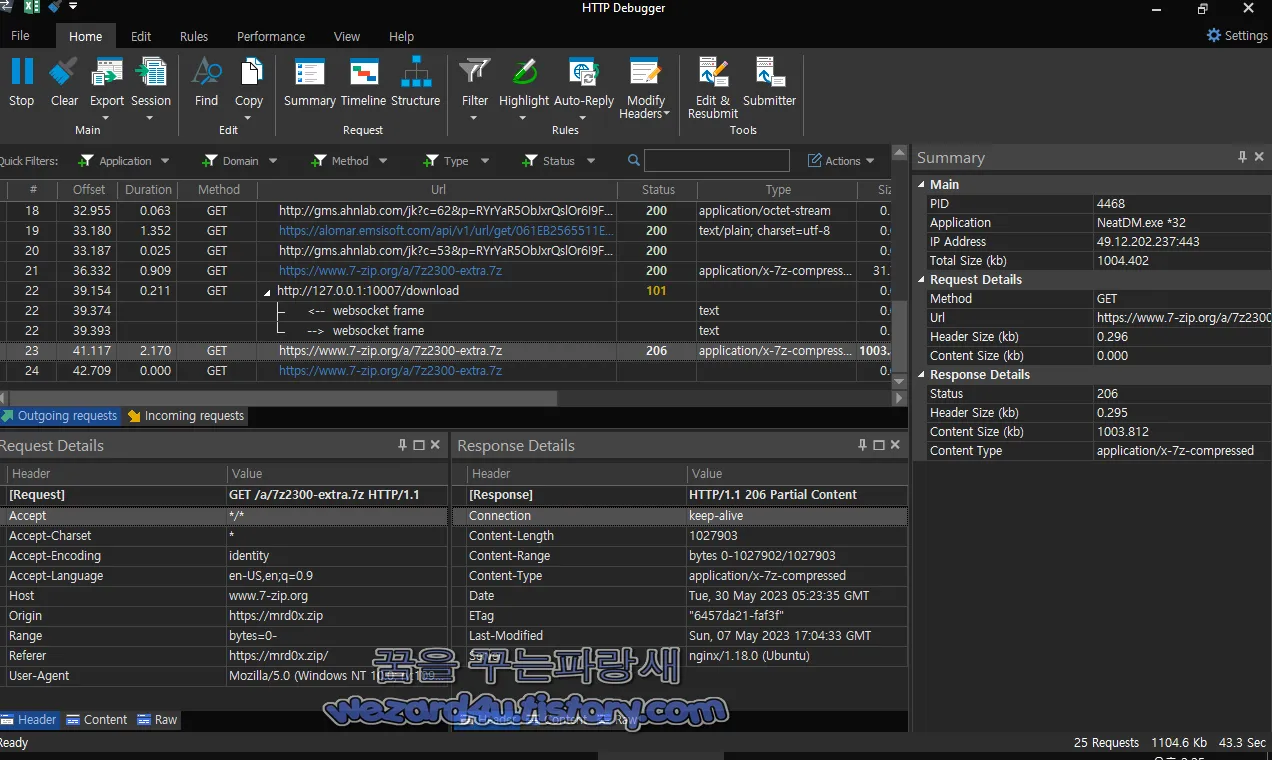
Task: Sort requests by Url column header
Action: tap(438, 190)
